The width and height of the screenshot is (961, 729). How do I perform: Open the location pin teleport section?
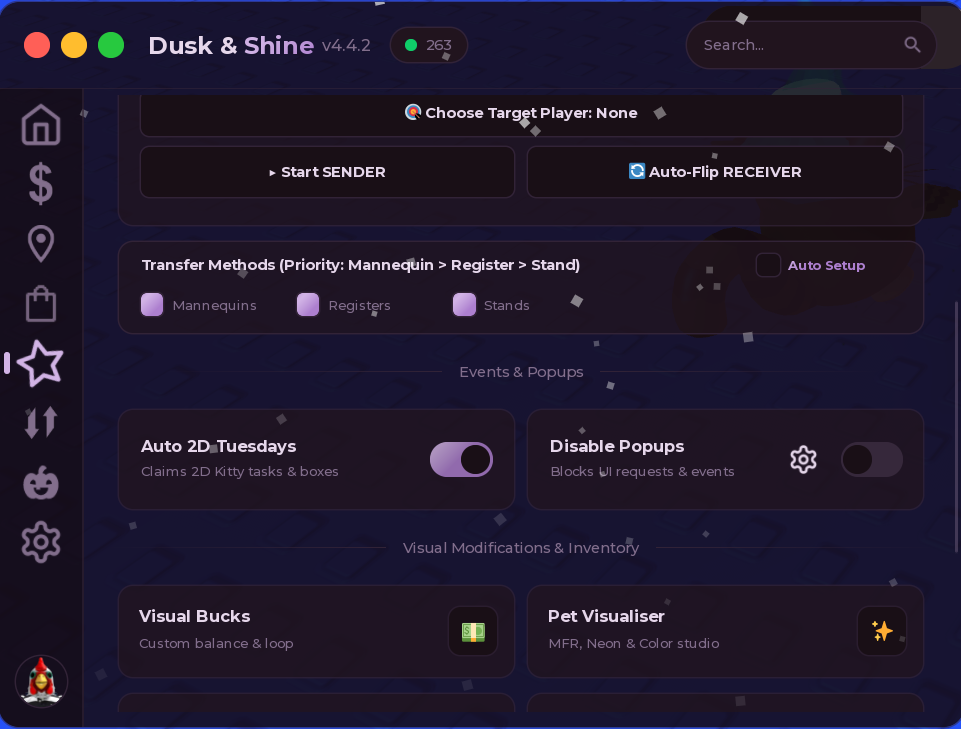tap(41, 243)
